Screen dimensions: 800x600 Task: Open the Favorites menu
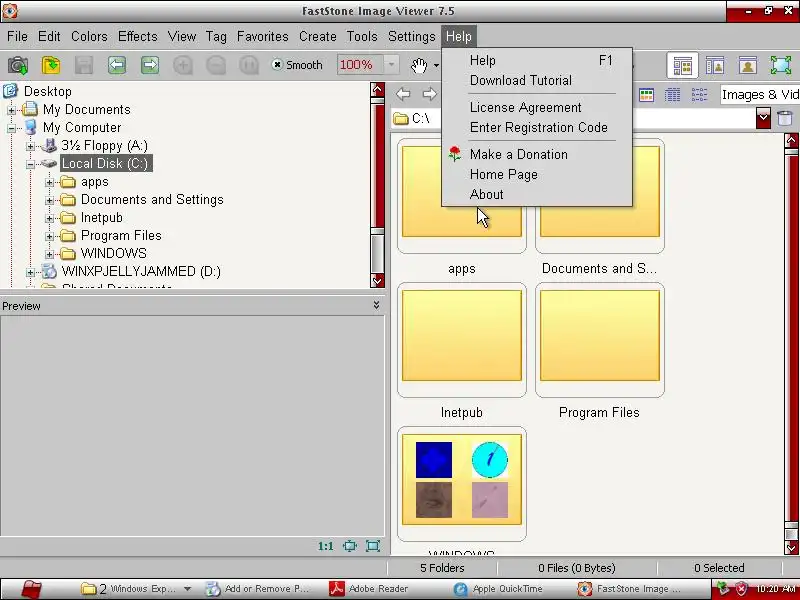[x=263, y=37]
